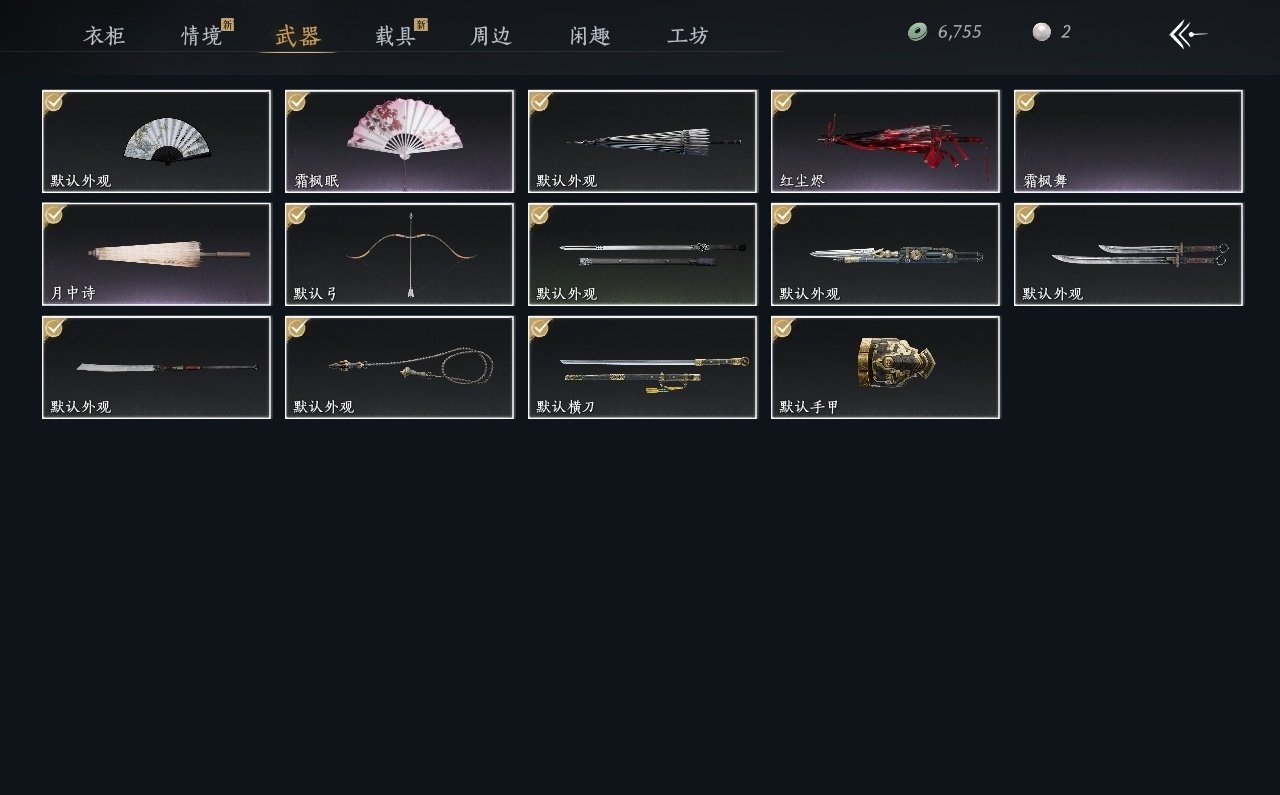Click the white pearl currency icon
The image size is (1280, 795).
1042,32
